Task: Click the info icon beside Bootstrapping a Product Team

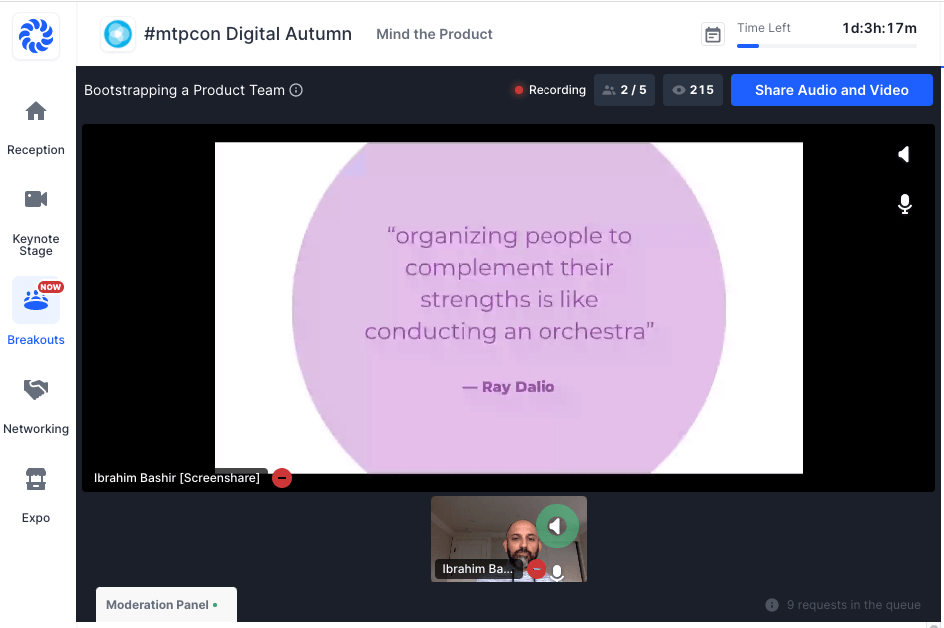Action: 296,90
